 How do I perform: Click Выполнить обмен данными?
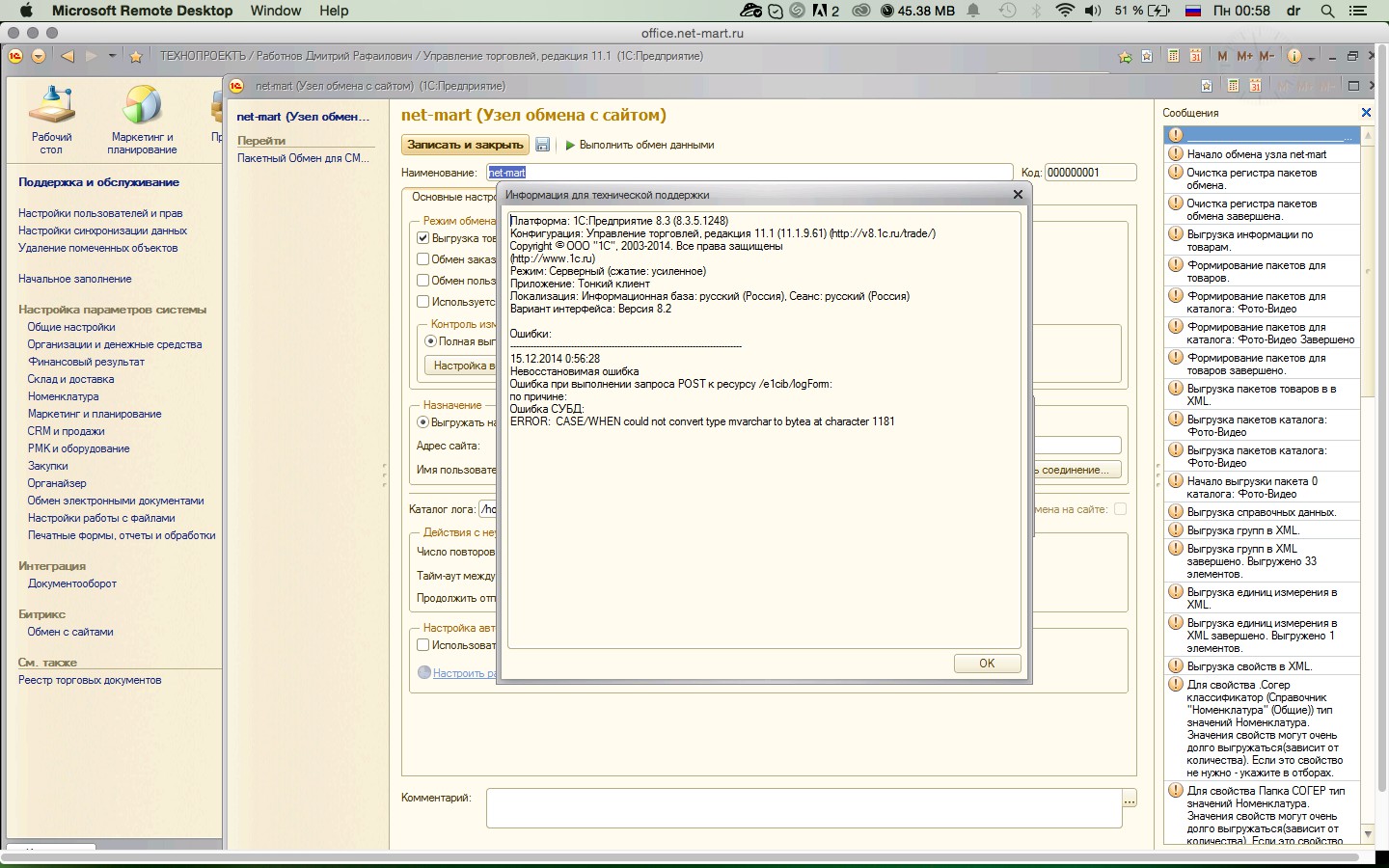640,145
